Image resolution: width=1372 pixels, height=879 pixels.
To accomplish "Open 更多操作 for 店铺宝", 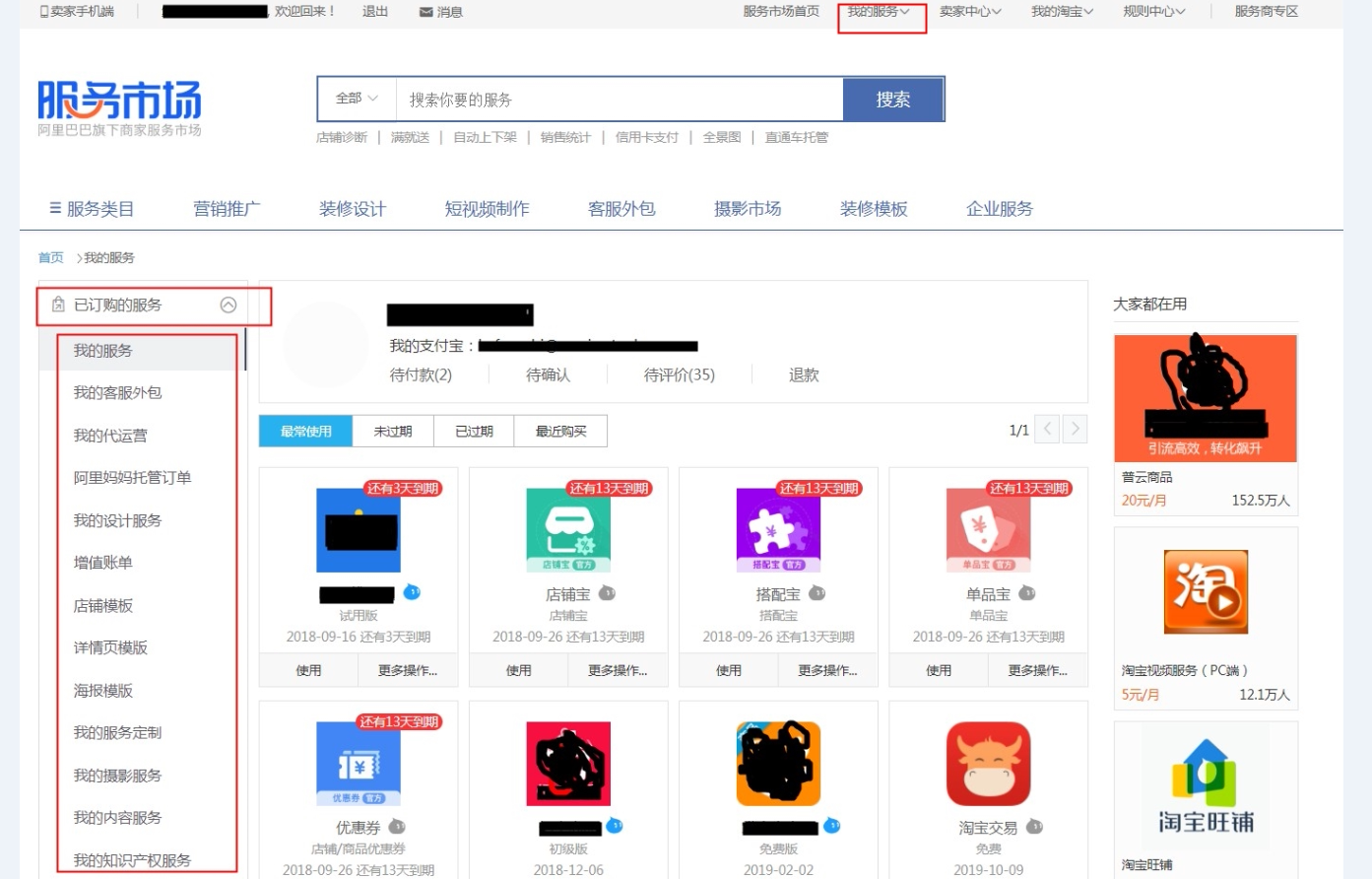I will click(618, 670).
